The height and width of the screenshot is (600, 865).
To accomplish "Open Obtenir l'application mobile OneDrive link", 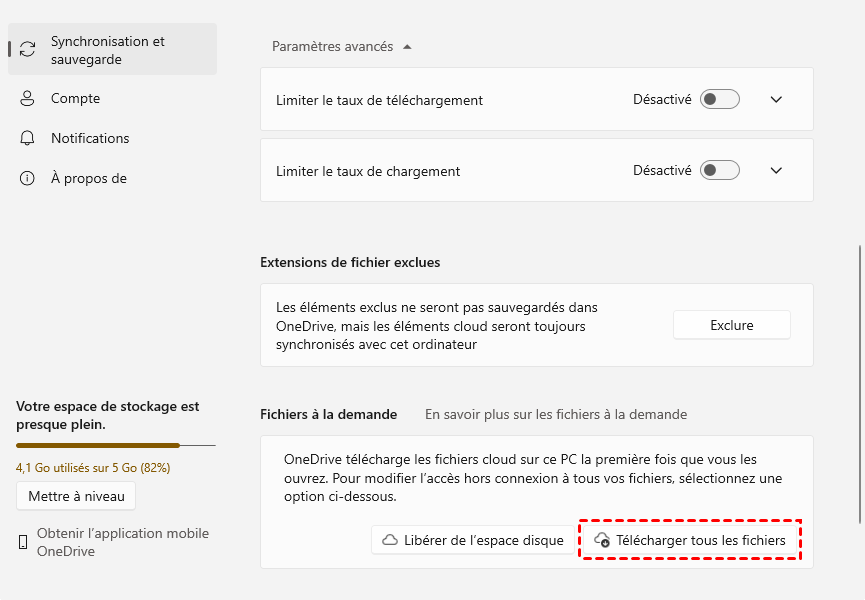I will tap(123, 542).
